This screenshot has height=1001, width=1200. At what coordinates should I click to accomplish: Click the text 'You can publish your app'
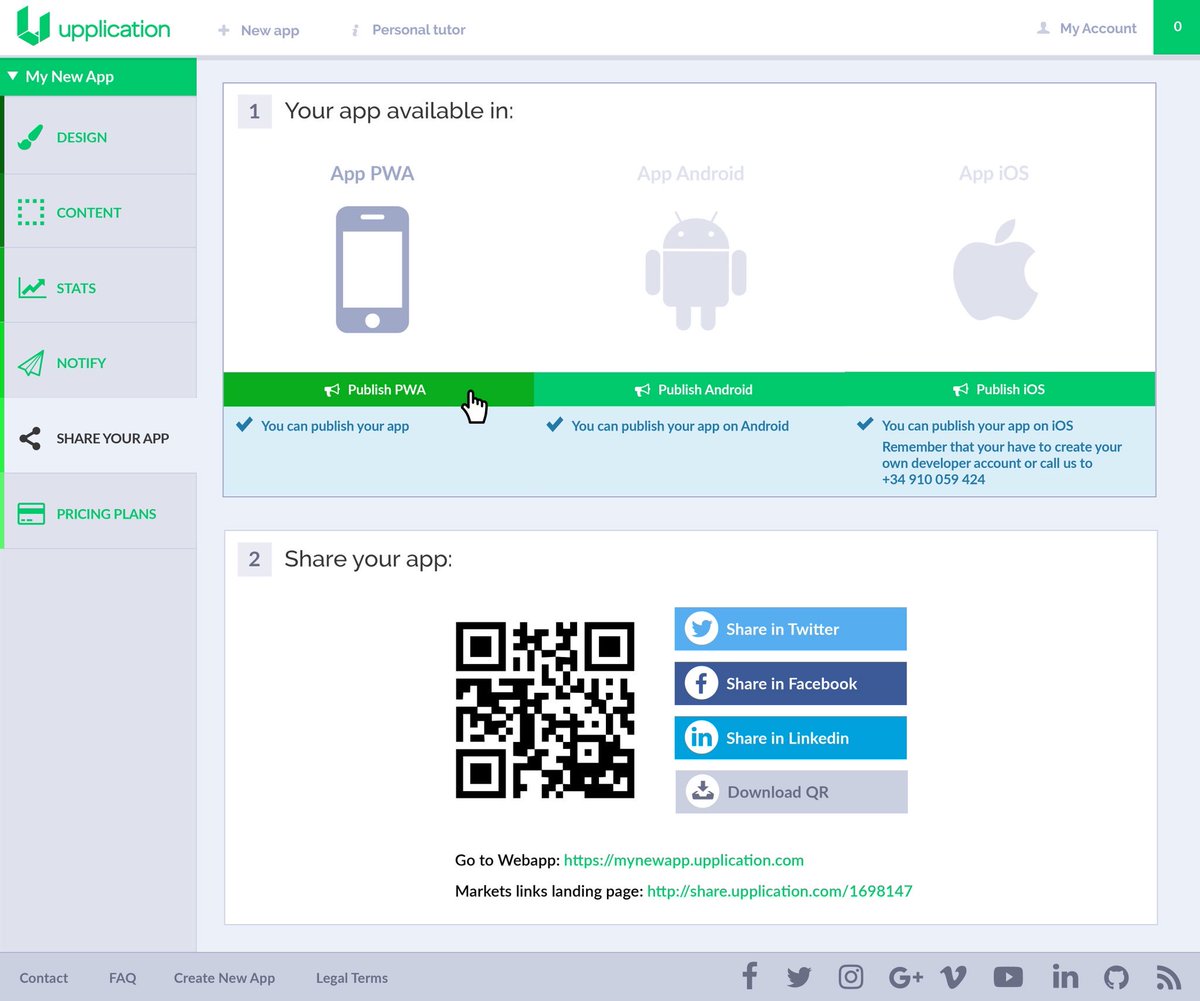(335, 426)
